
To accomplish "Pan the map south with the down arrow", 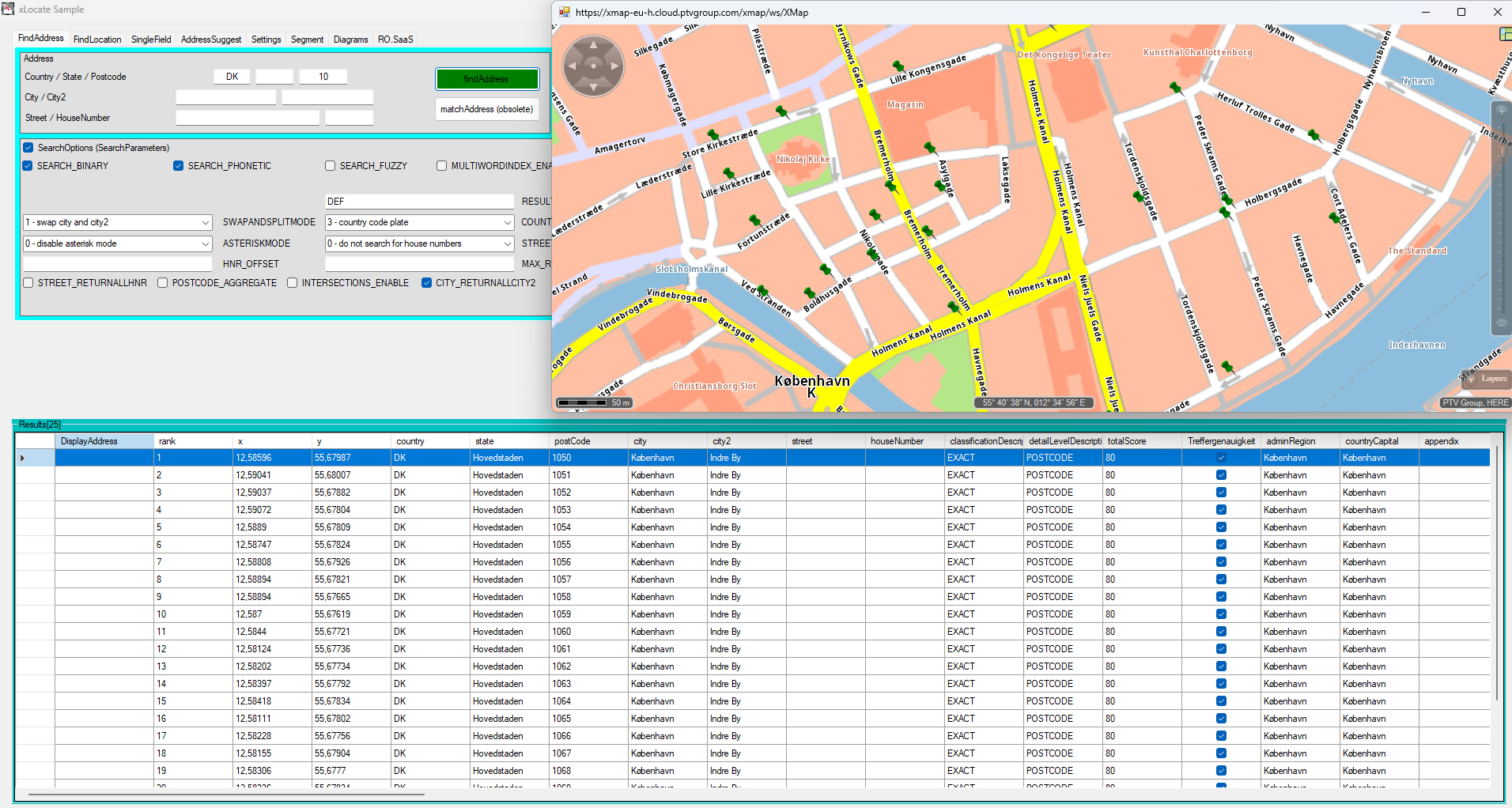I will point(593,87).
